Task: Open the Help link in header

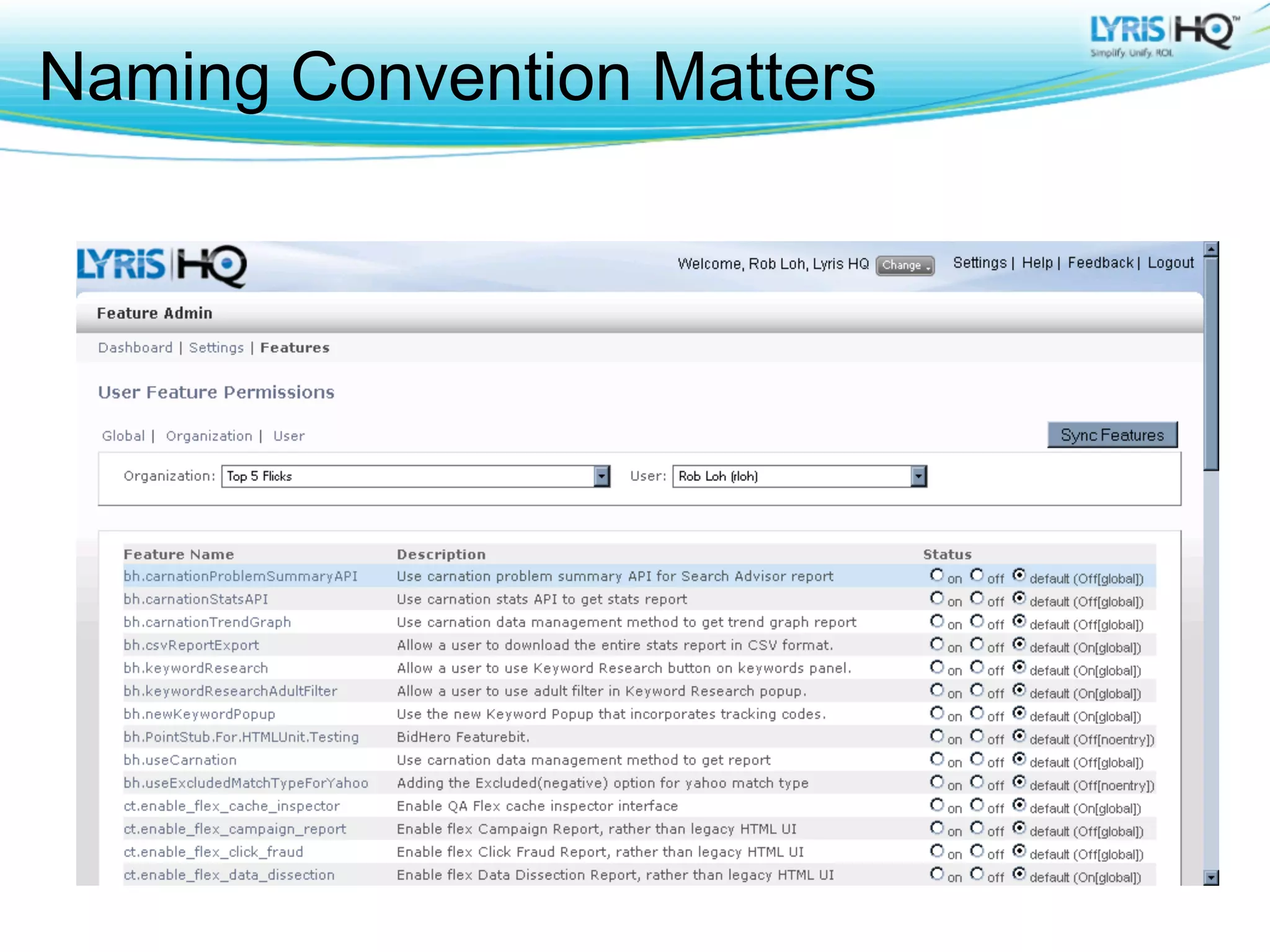Action: (x=1037, y=263)
